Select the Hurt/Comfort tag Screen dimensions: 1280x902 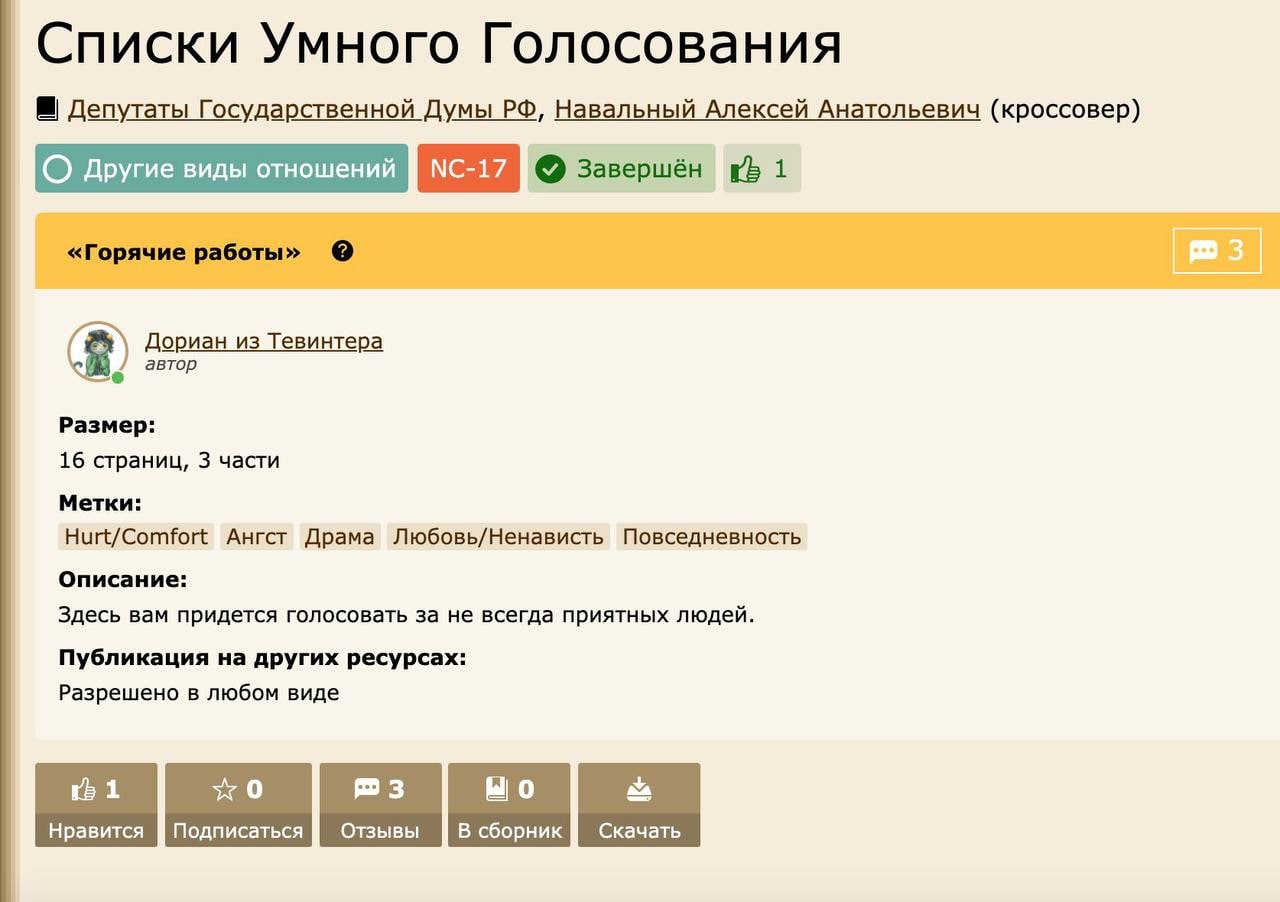(136, 537)
